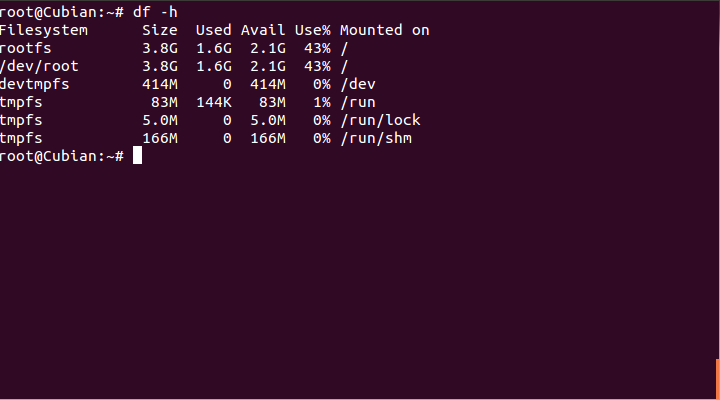The height and width of the screenshot is (400, 720).
Task: Click the '1%' usage value for /run
Action: click(322, 102)
